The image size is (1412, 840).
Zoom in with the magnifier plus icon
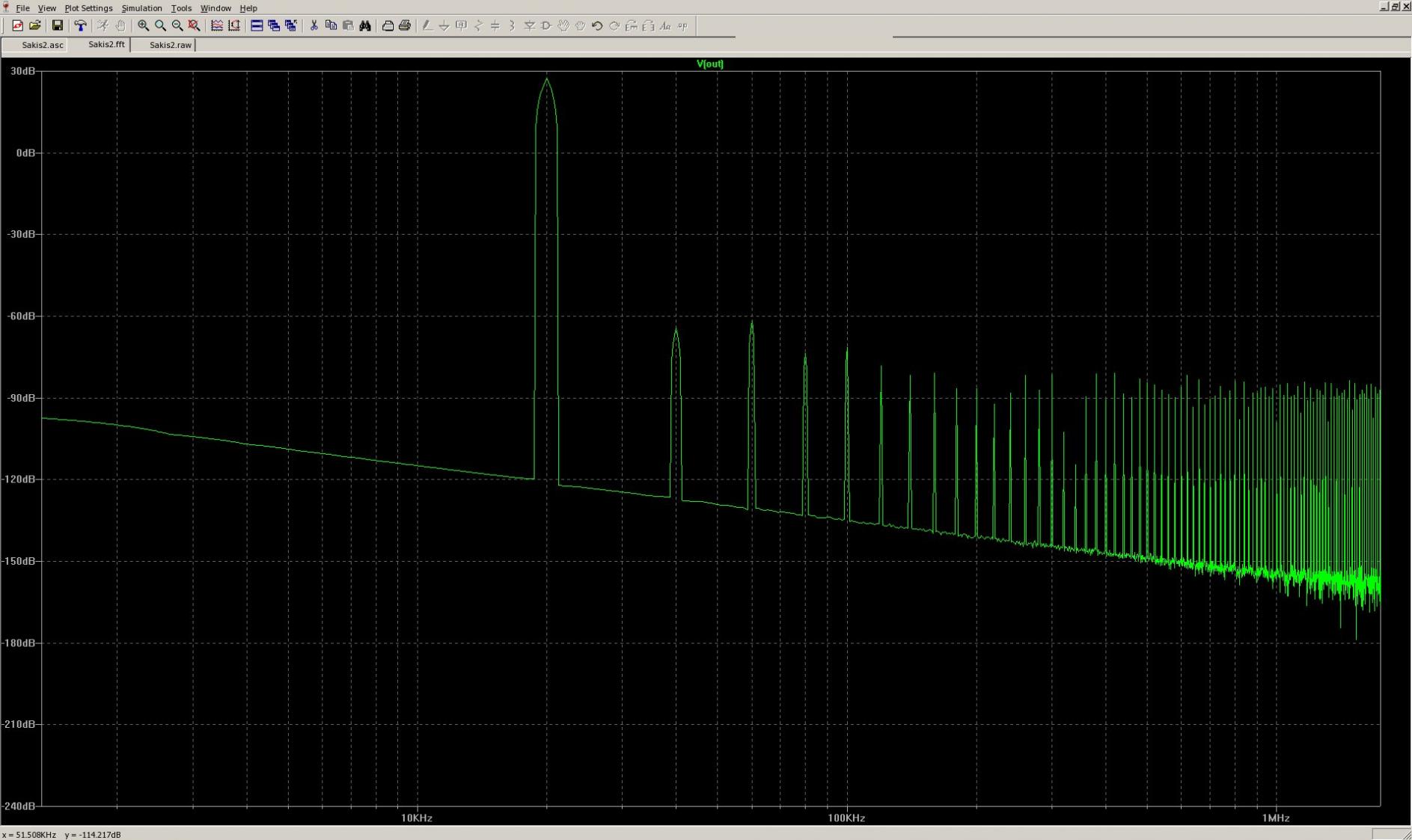143,26
